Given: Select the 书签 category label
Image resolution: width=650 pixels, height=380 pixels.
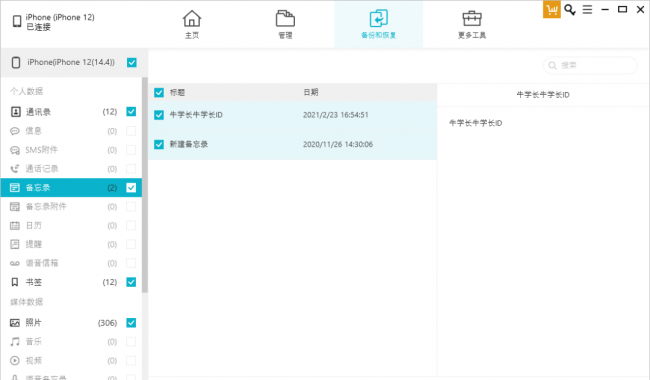Looking at the screenshot, I should click(x=34, y=282).
